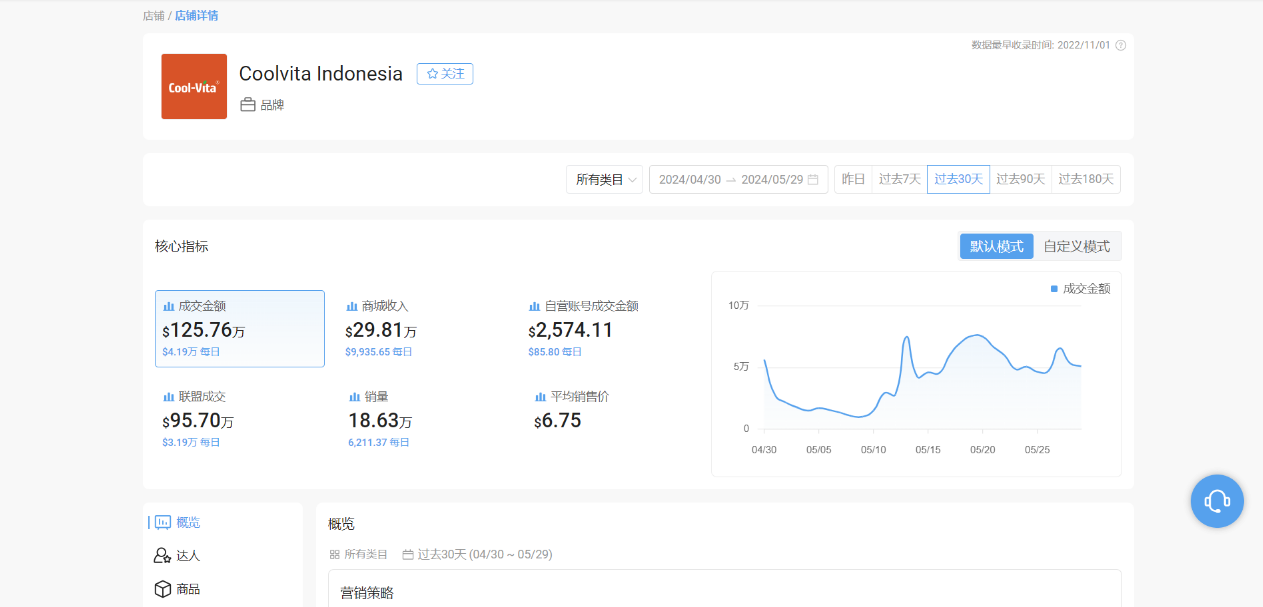1263x607 pixels.
Task: Click the Coolvita store logo thumbnail
Action: [194, 87]
